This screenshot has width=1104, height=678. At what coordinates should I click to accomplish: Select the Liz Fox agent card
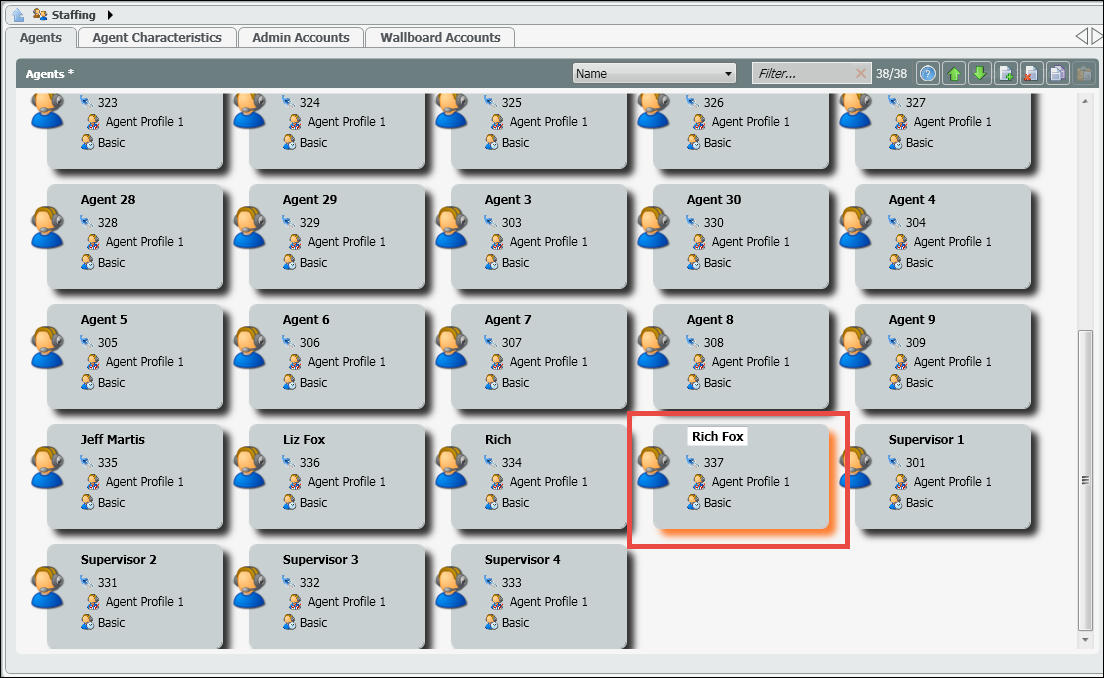337,476
